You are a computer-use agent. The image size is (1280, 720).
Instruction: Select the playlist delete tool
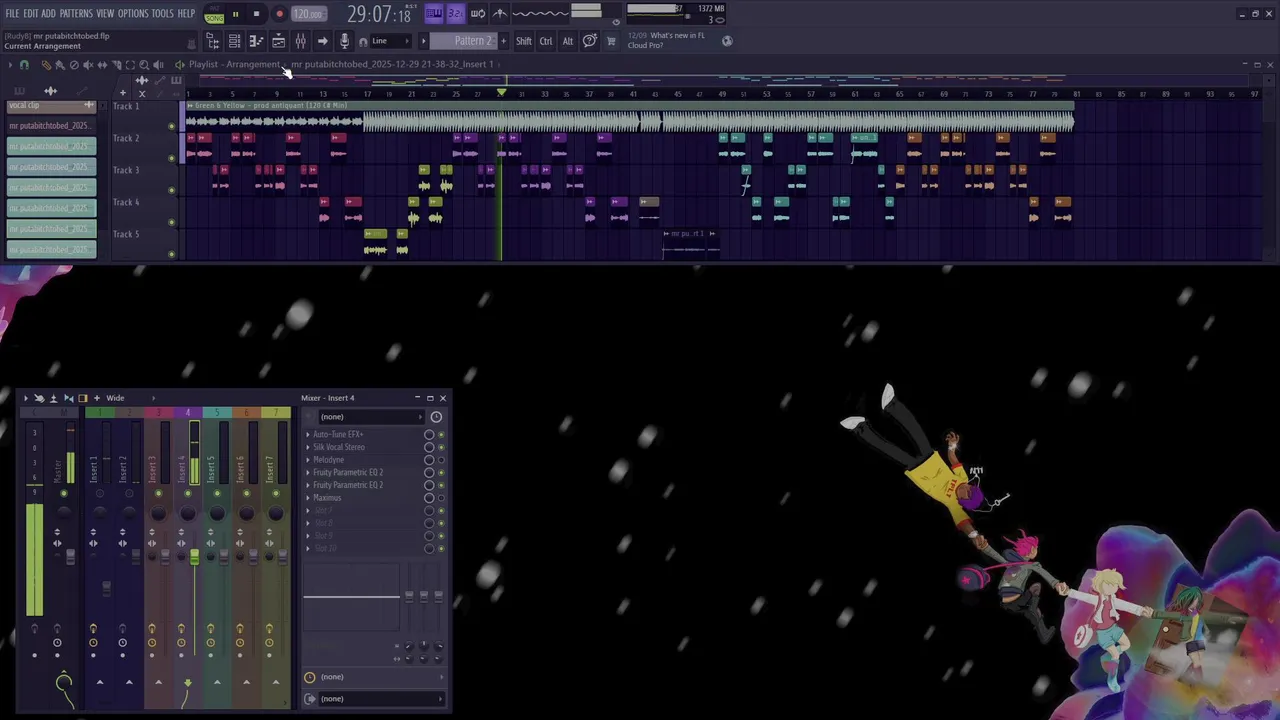coord(74,65)
